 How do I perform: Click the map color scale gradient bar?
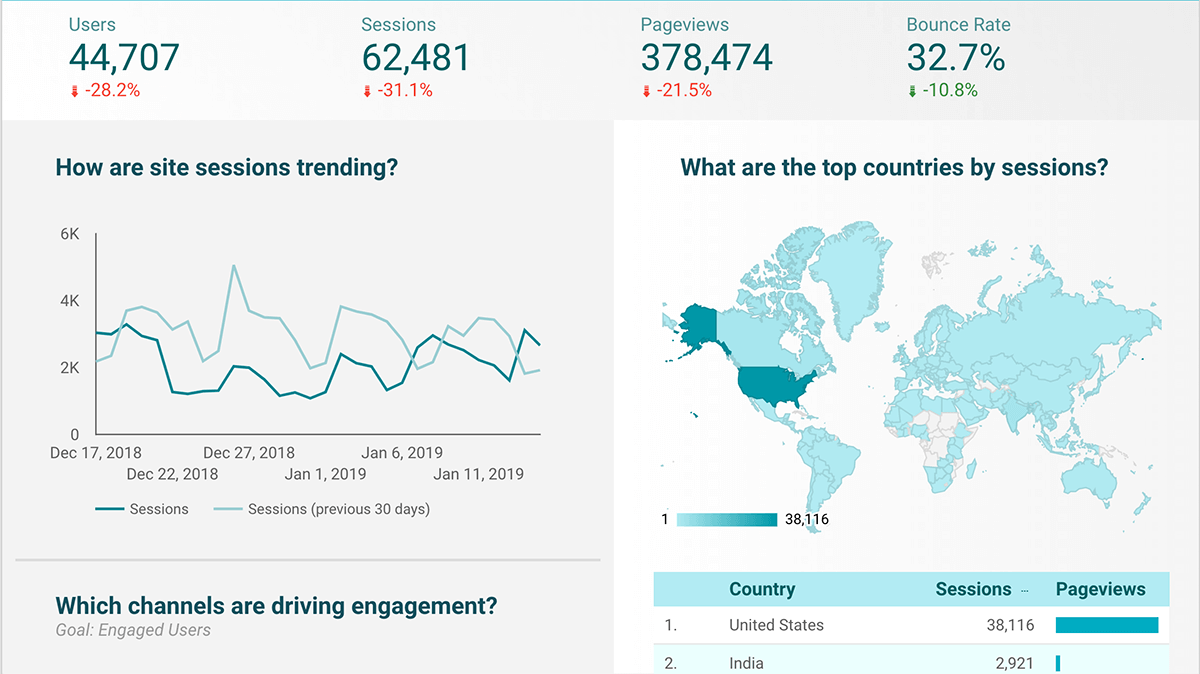727,519
